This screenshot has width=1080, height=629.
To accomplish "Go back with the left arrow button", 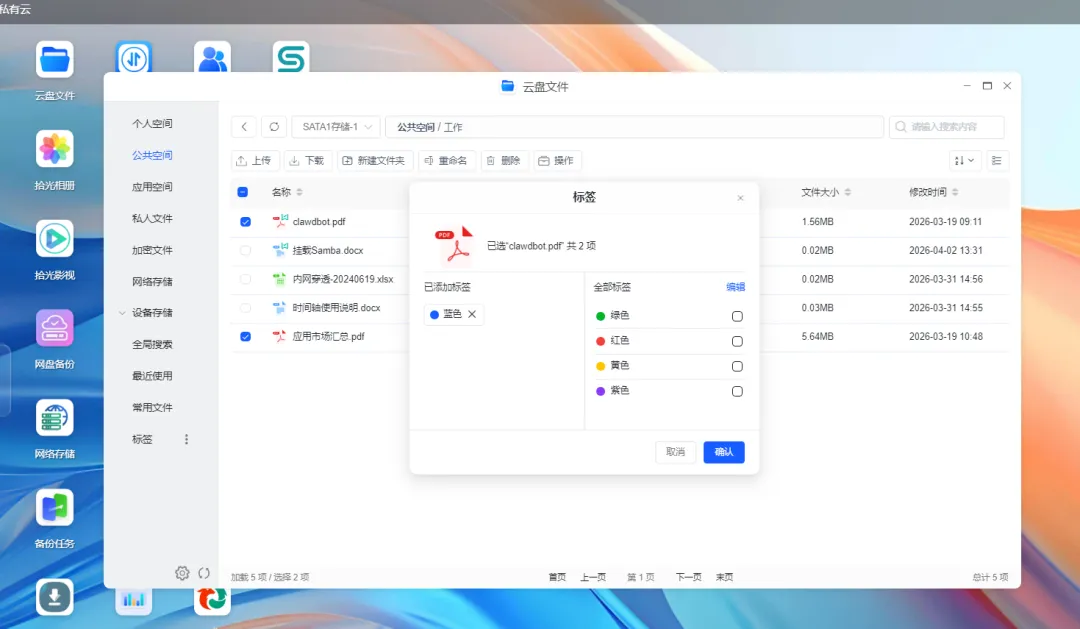I will pyautogui.click(x=244, y=127).
